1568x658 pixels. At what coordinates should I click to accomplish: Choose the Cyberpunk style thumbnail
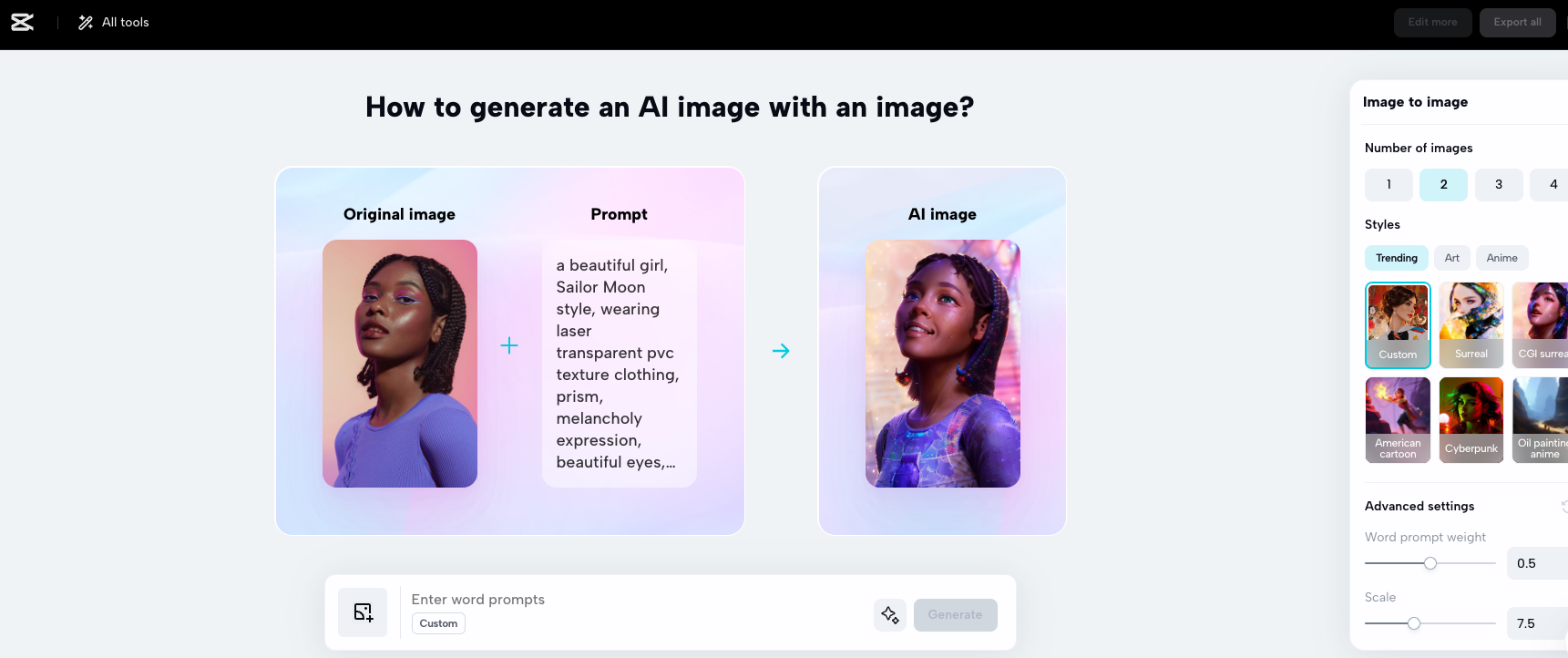(x=1471, y=420)
